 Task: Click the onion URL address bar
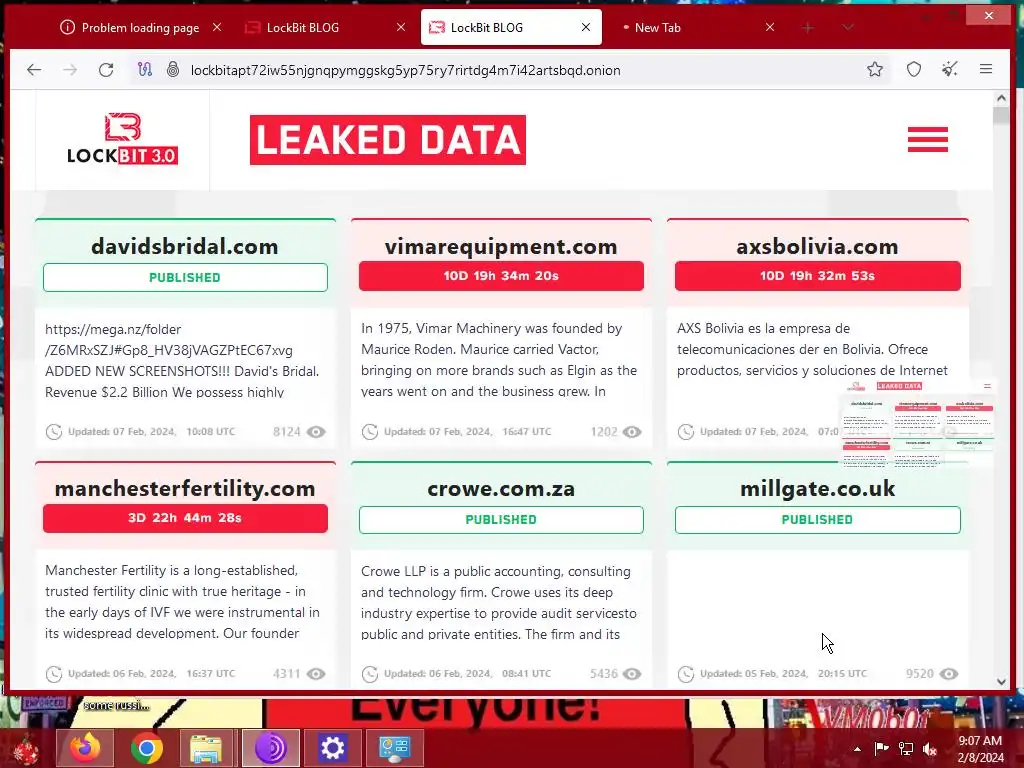[x=405, y=70]
